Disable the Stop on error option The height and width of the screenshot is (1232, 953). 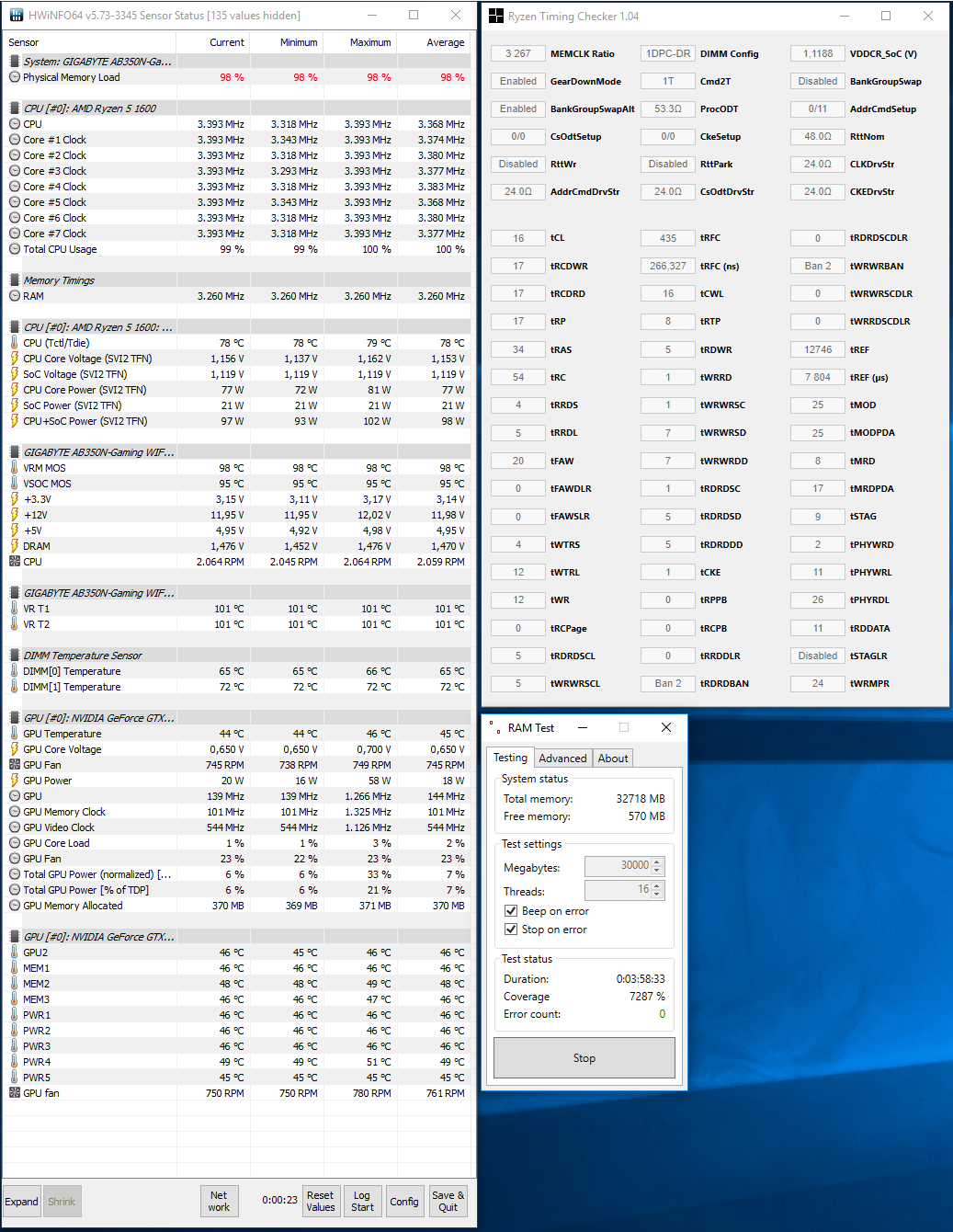(511, 929)
